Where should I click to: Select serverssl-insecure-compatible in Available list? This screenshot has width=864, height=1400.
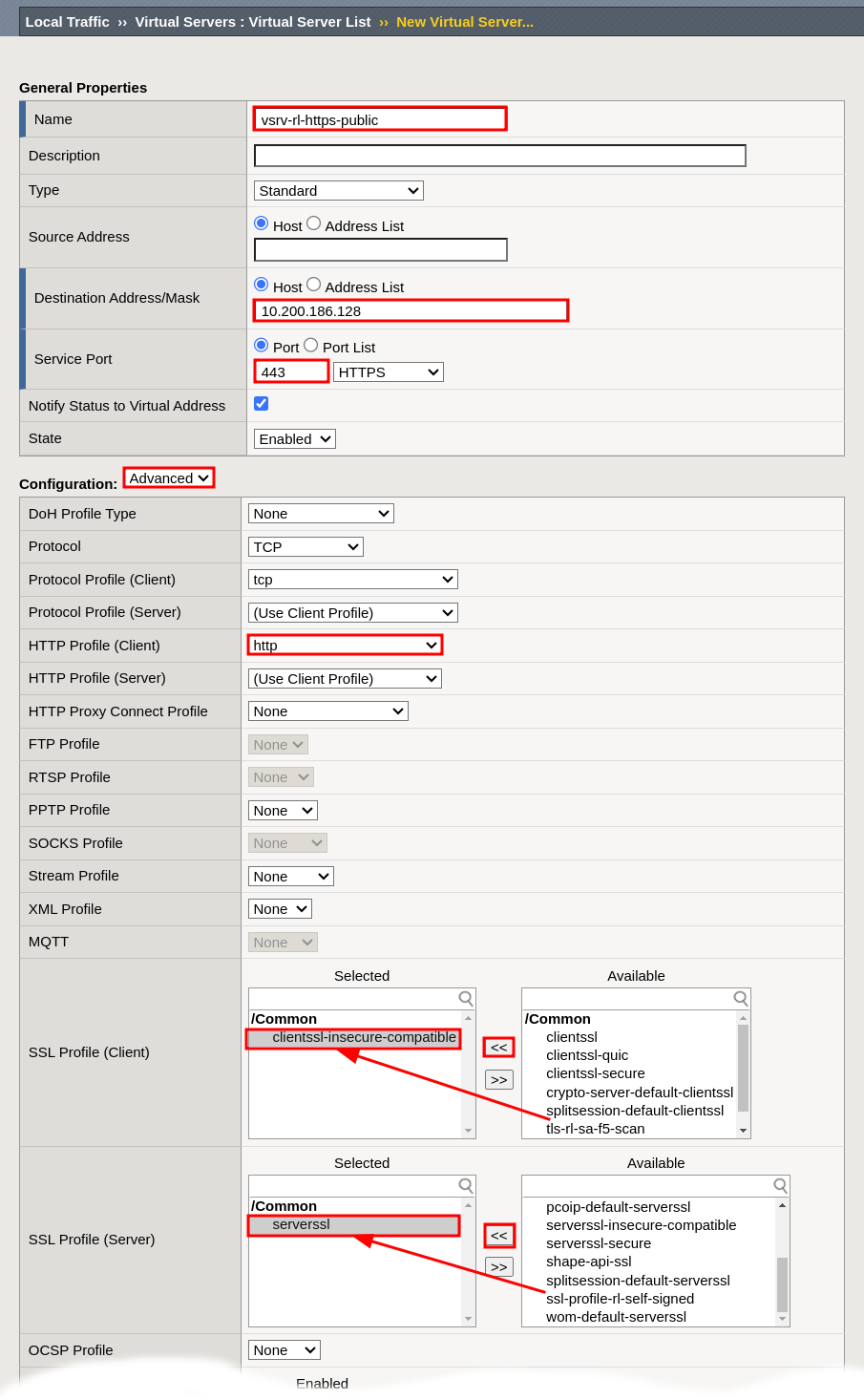(641, 1225)
